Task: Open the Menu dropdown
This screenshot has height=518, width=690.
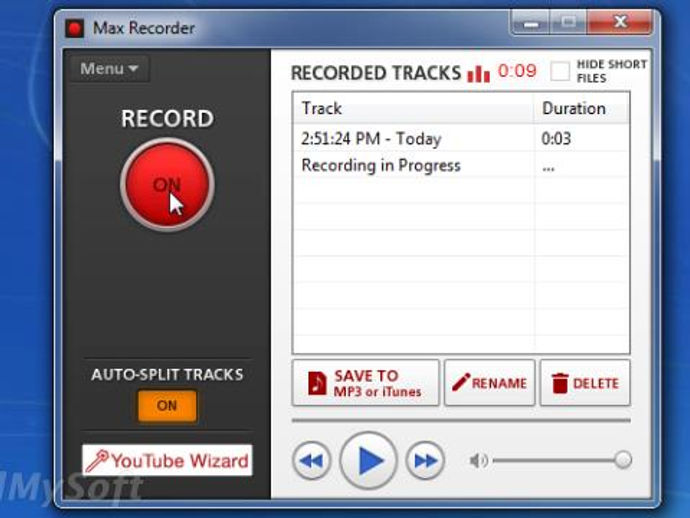Action: (110, 69)
